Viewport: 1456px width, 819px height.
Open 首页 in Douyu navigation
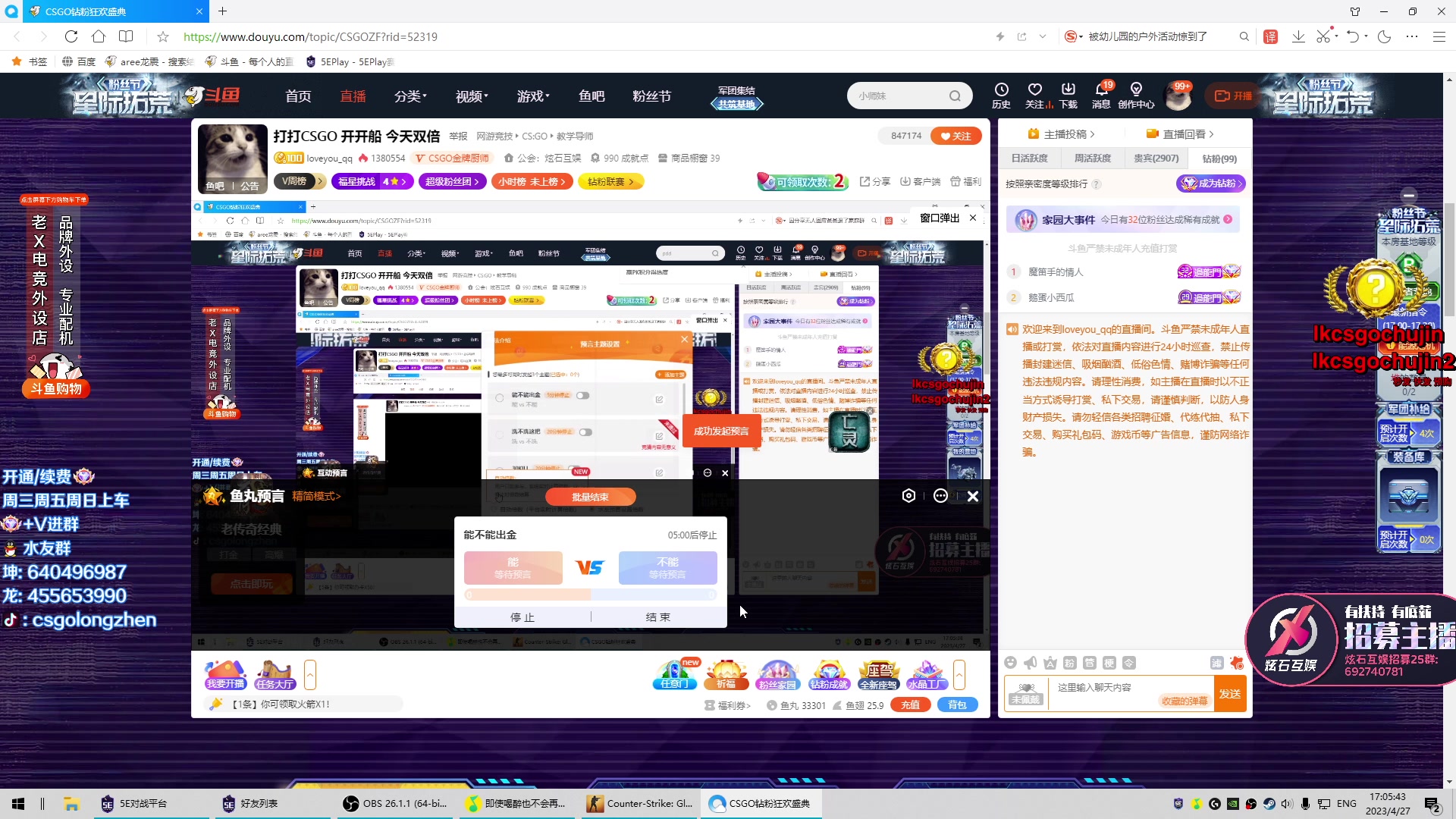coord(298,96)
